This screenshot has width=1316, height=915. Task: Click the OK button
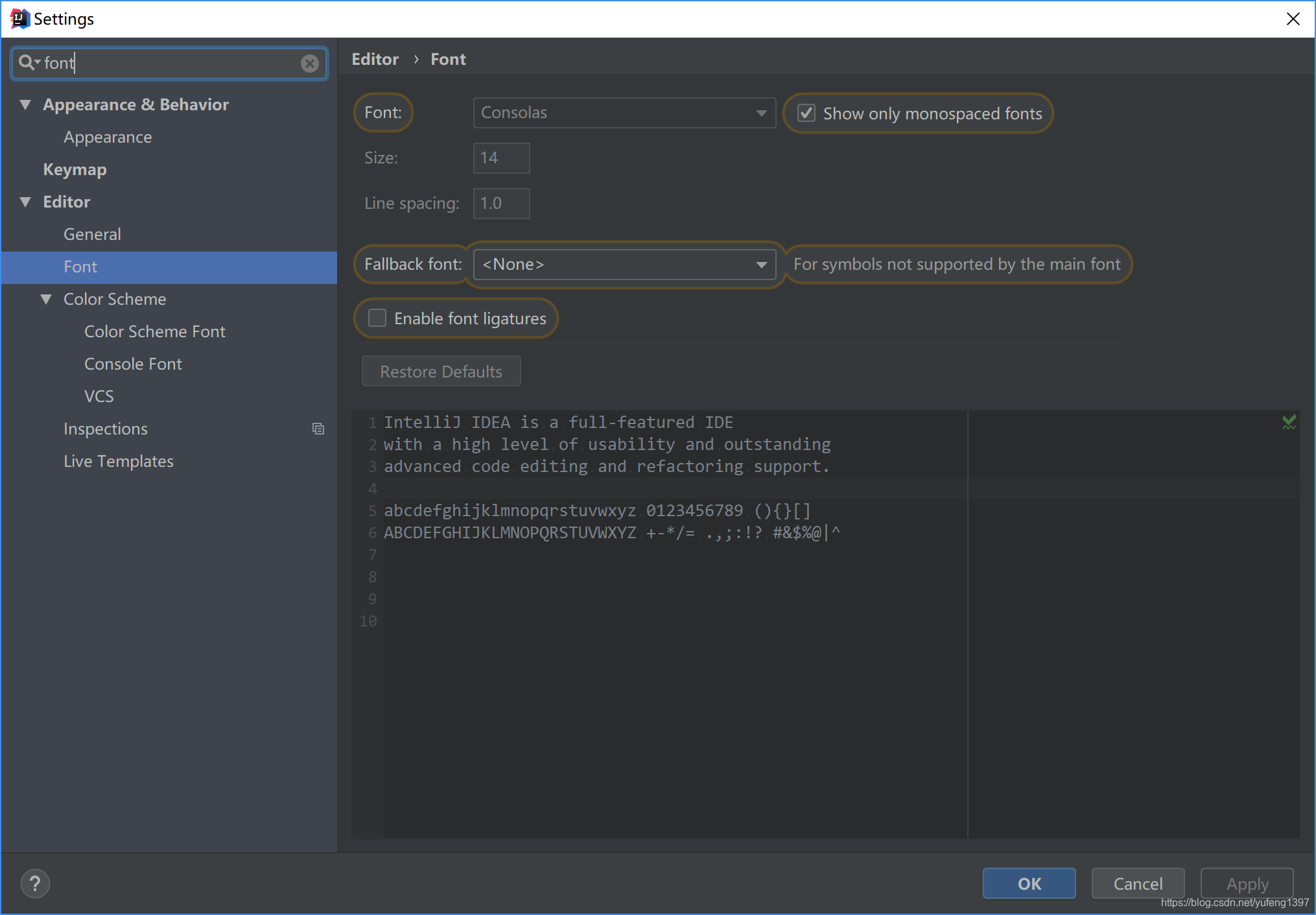pos(1029,883)
